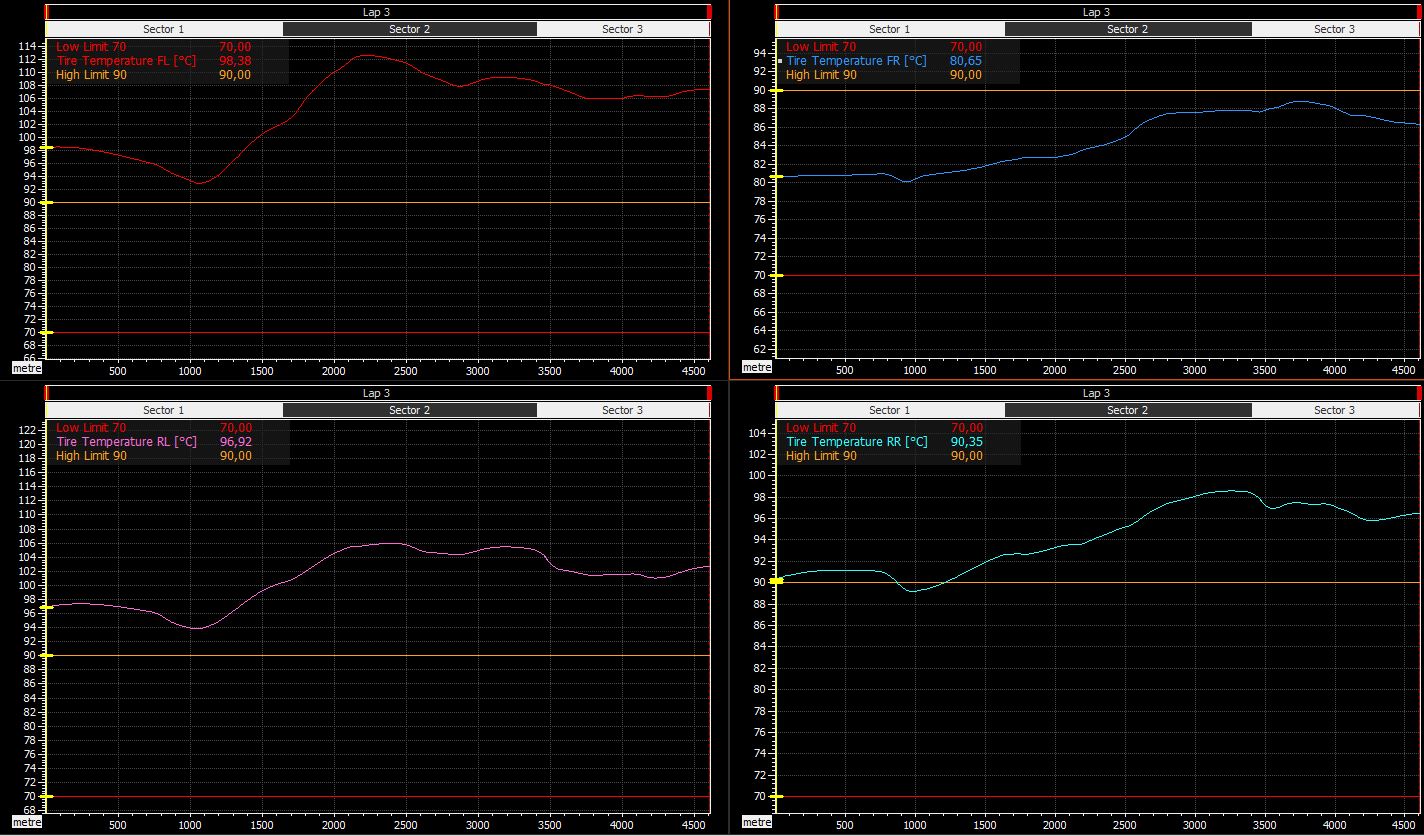This screenshot has width=1424, height=836.
Task: Click the metre axis label under RL graph
Action: coord(27,822)
